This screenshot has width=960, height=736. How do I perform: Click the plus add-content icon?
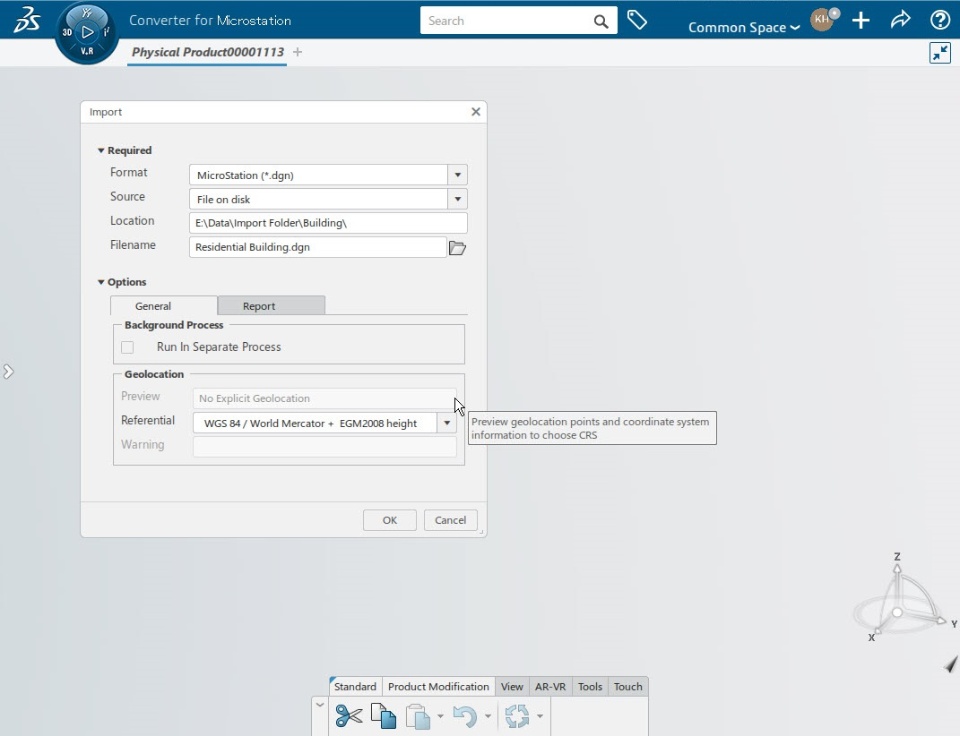click(861, 20)
